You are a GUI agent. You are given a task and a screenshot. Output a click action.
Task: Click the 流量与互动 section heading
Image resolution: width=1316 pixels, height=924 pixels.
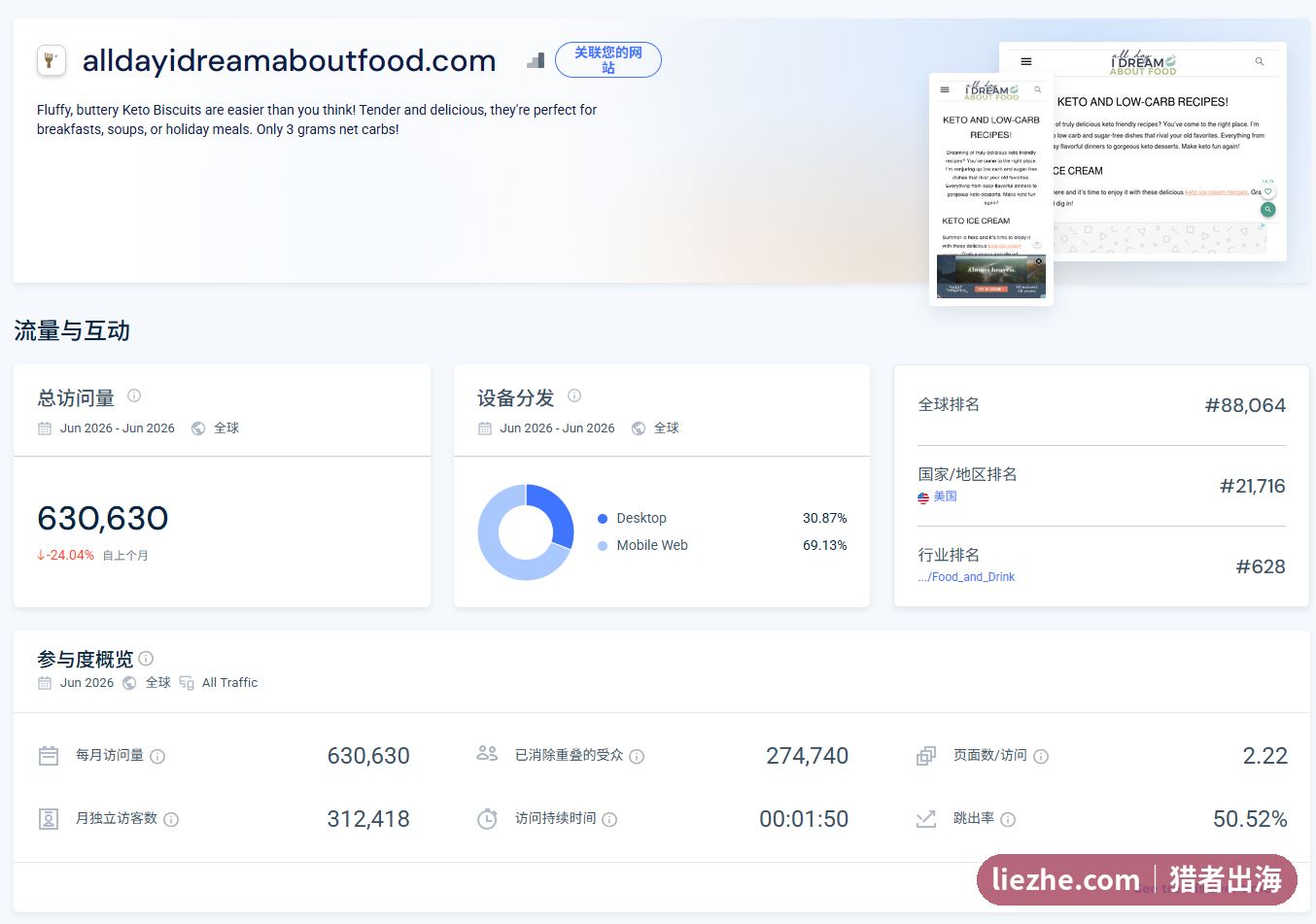pyautogui.click(x=72, y=331)
